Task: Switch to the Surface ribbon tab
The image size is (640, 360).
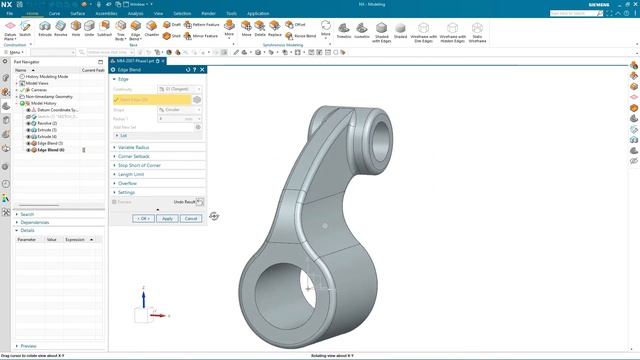Action: [x=78, y=13]
